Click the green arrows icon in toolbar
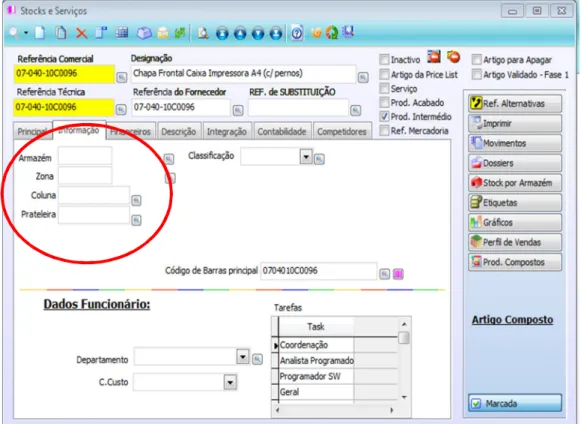 click(180, 33)
